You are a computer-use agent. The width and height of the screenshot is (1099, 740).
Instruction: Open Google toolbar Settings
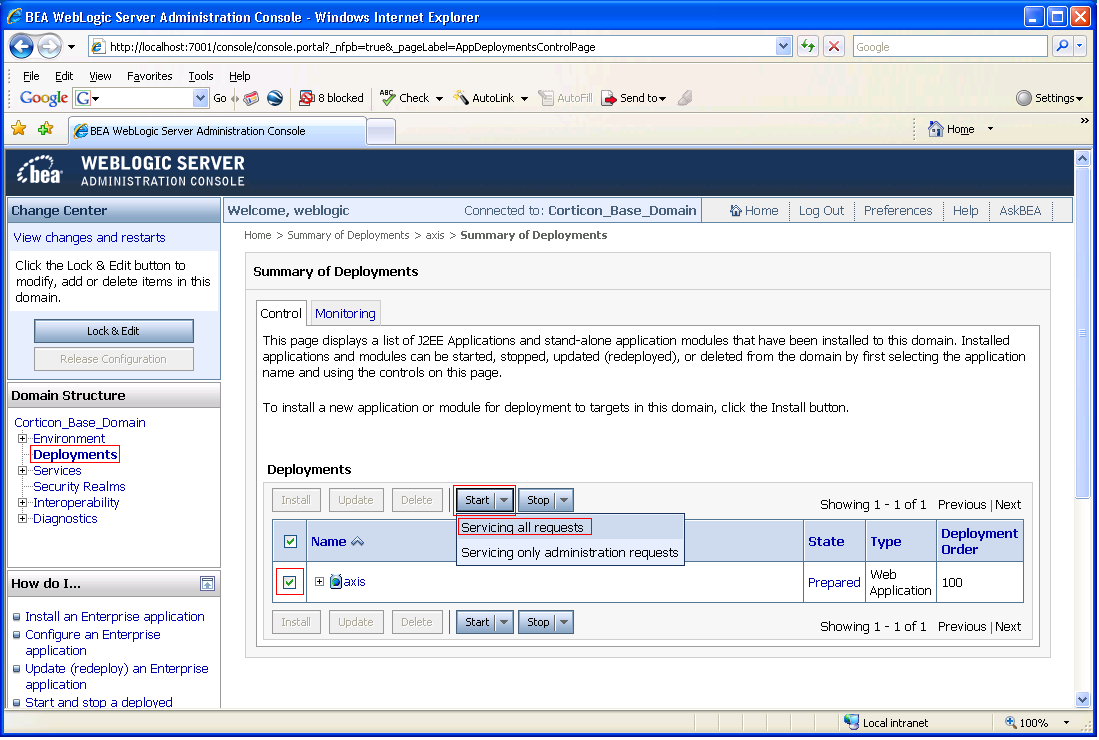pyautogui.click(x=1049, y=98)
